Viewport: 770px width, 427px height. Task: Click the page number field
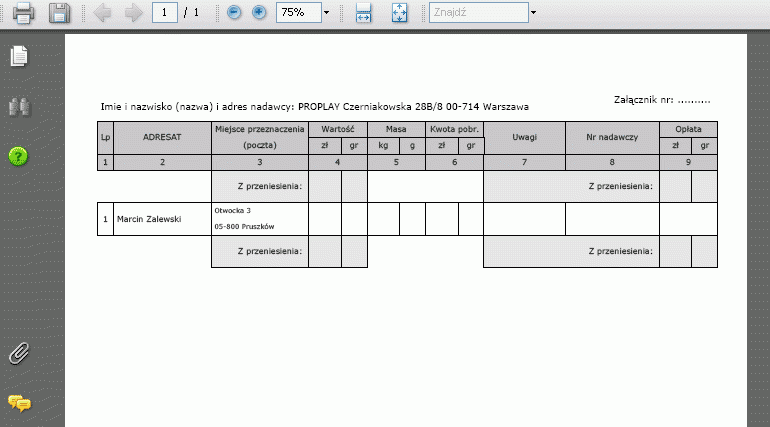(165, 12)
